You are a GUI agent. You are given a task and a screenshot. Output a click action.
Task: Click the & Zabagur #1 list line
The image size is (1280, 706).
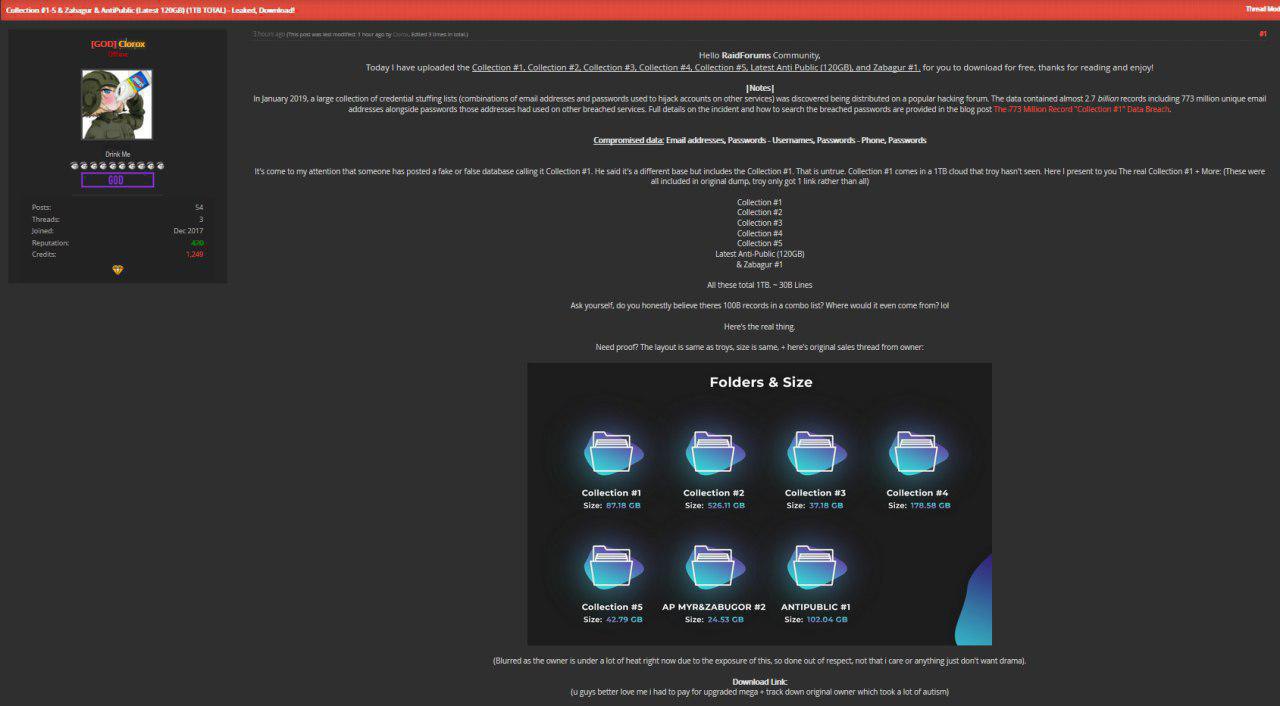[760, 264]
